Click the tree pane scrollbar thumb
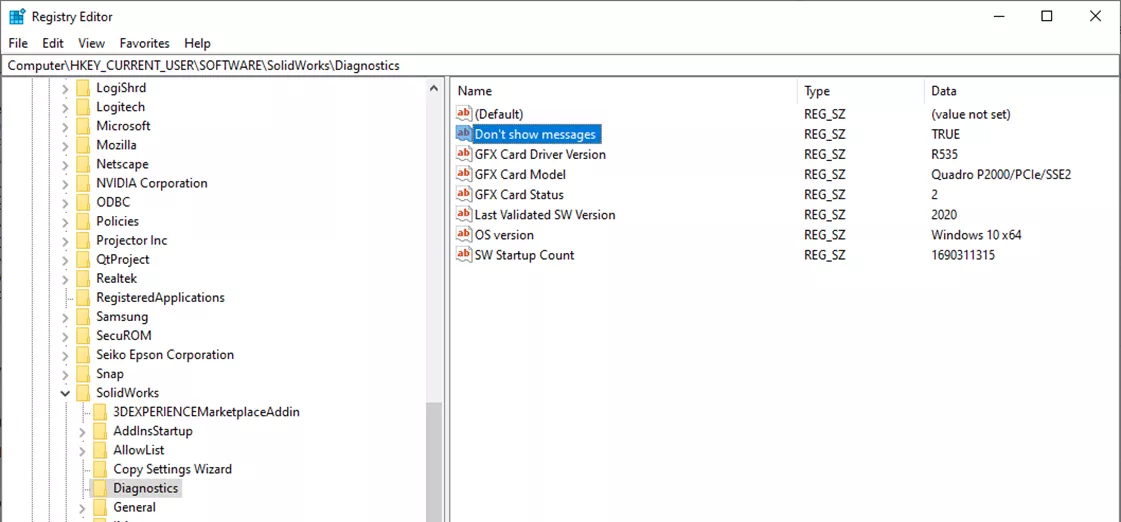Image resolution: width=1121 pixels, height=522 pixels. coord(434,462)
